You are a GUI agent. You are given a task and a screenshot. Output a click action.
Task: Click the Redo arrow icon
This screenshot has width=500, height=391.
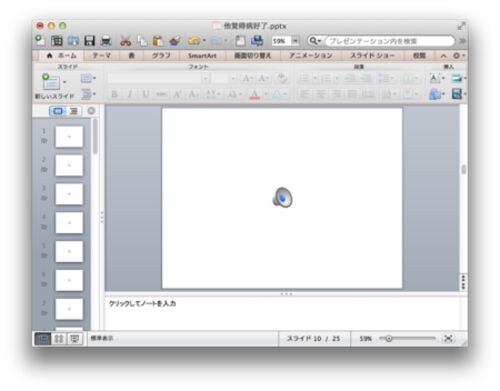click(216, 41)
